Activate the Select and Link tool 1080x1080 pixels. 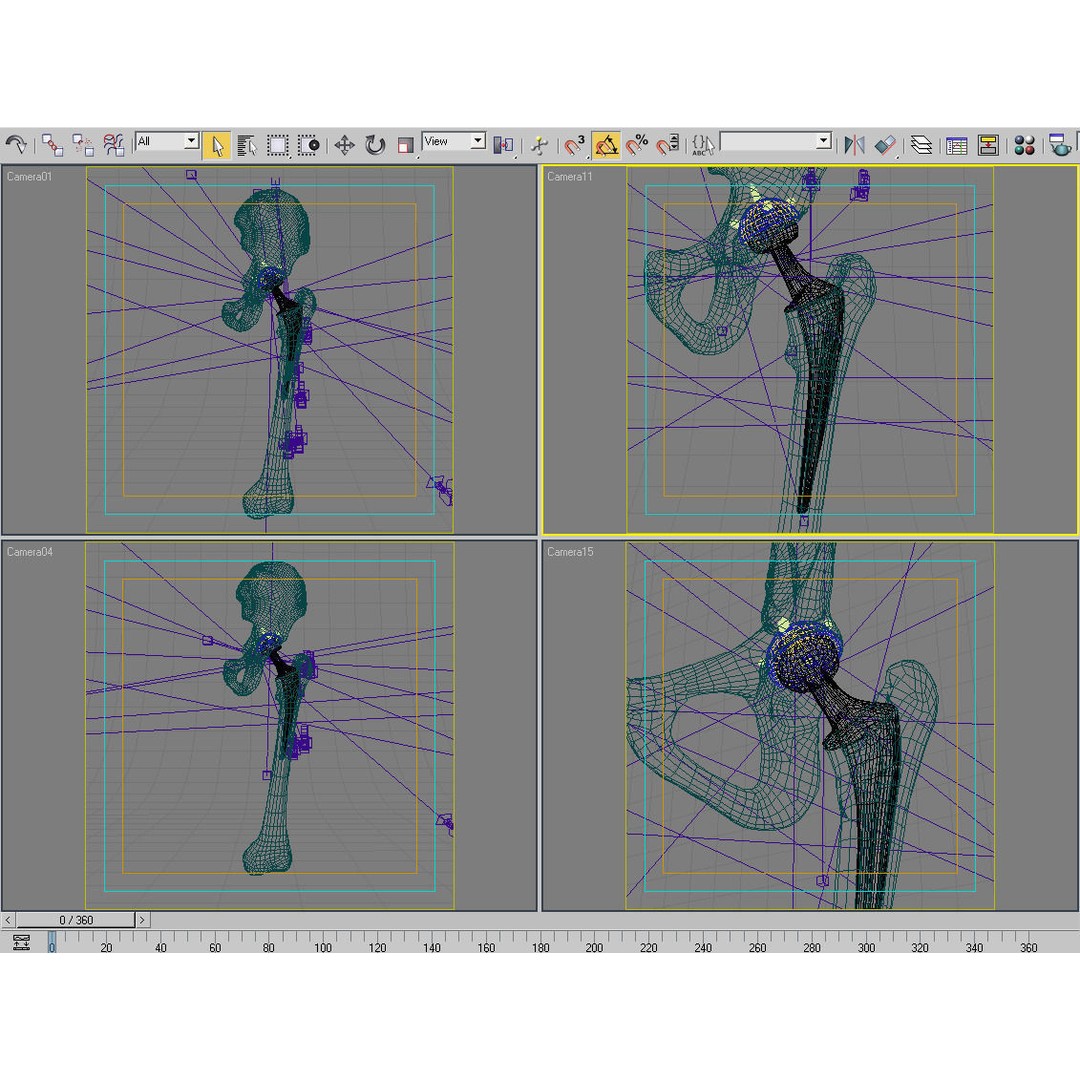coord(52,145)
